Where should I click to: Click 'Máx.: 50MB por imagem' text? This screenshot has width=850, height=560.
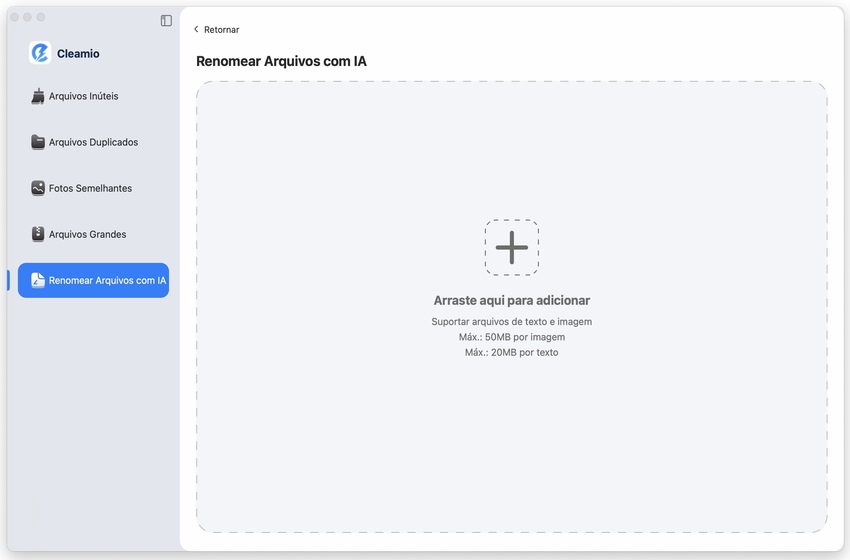(x=512, y=337)
